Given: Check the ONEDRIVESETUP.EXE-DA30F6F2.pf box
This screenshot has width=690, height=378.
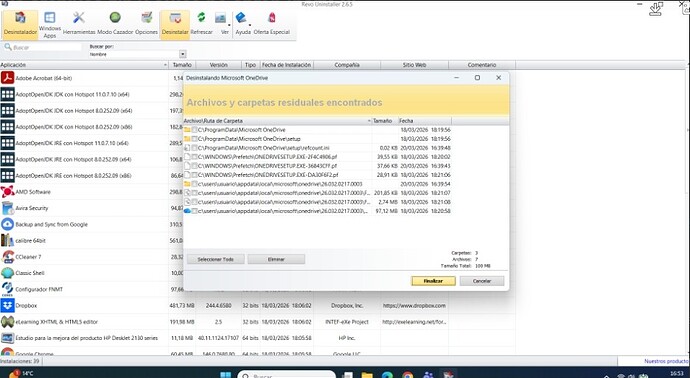Looking at the screenshot, I should [194, 175].
